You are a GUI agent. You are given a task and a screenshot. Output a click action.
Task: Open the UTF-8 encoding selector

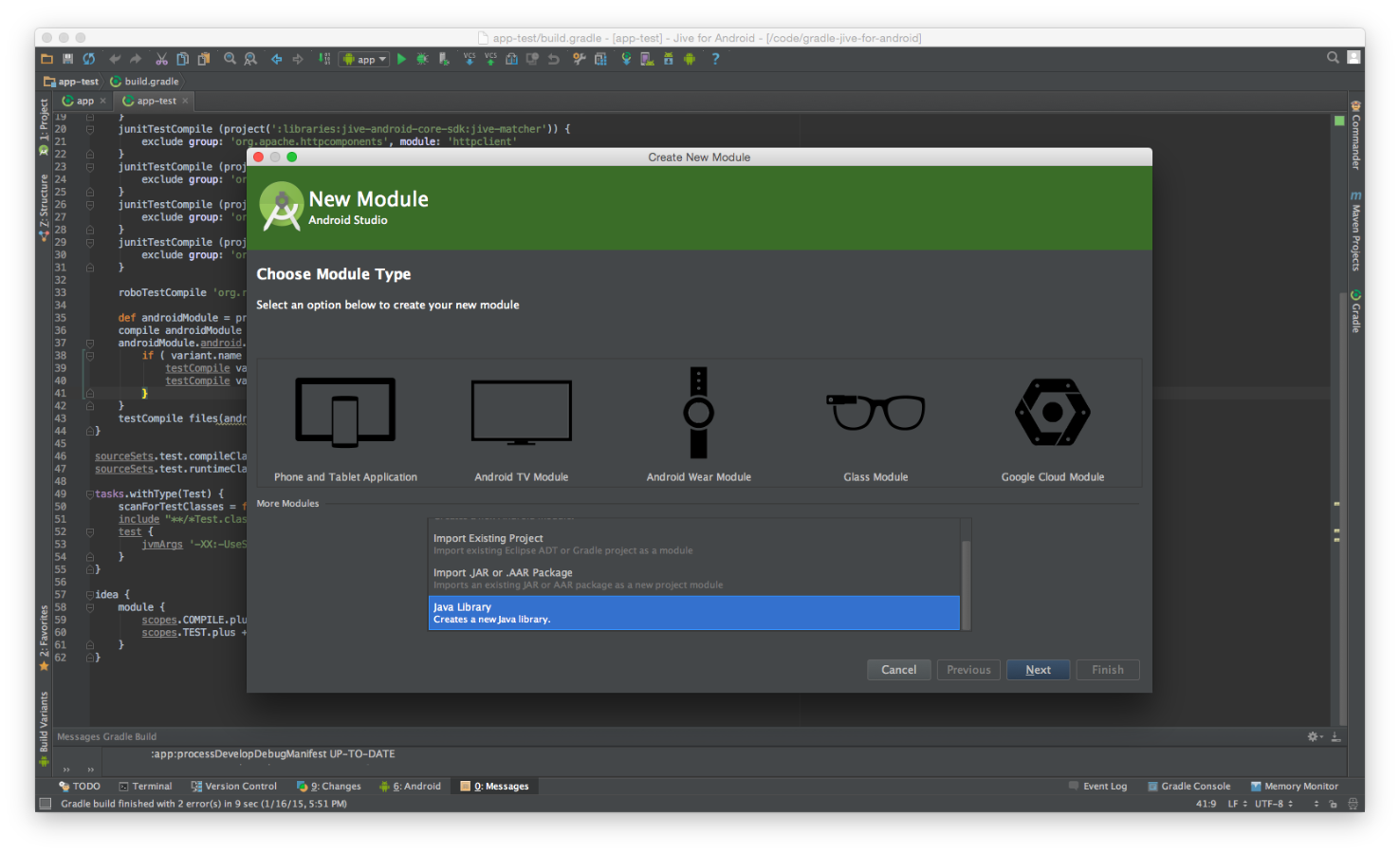(1268, 803)
